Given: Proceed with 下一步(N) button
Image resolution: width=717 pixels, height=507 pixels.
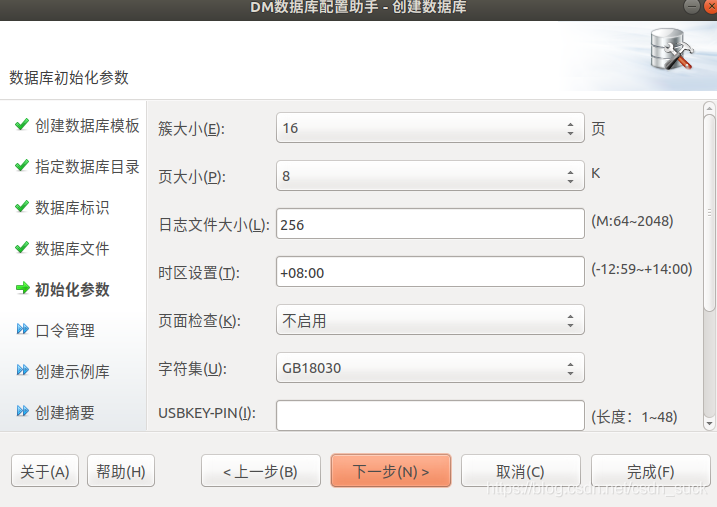Looking at the screenshot, I should coord(391,471).
